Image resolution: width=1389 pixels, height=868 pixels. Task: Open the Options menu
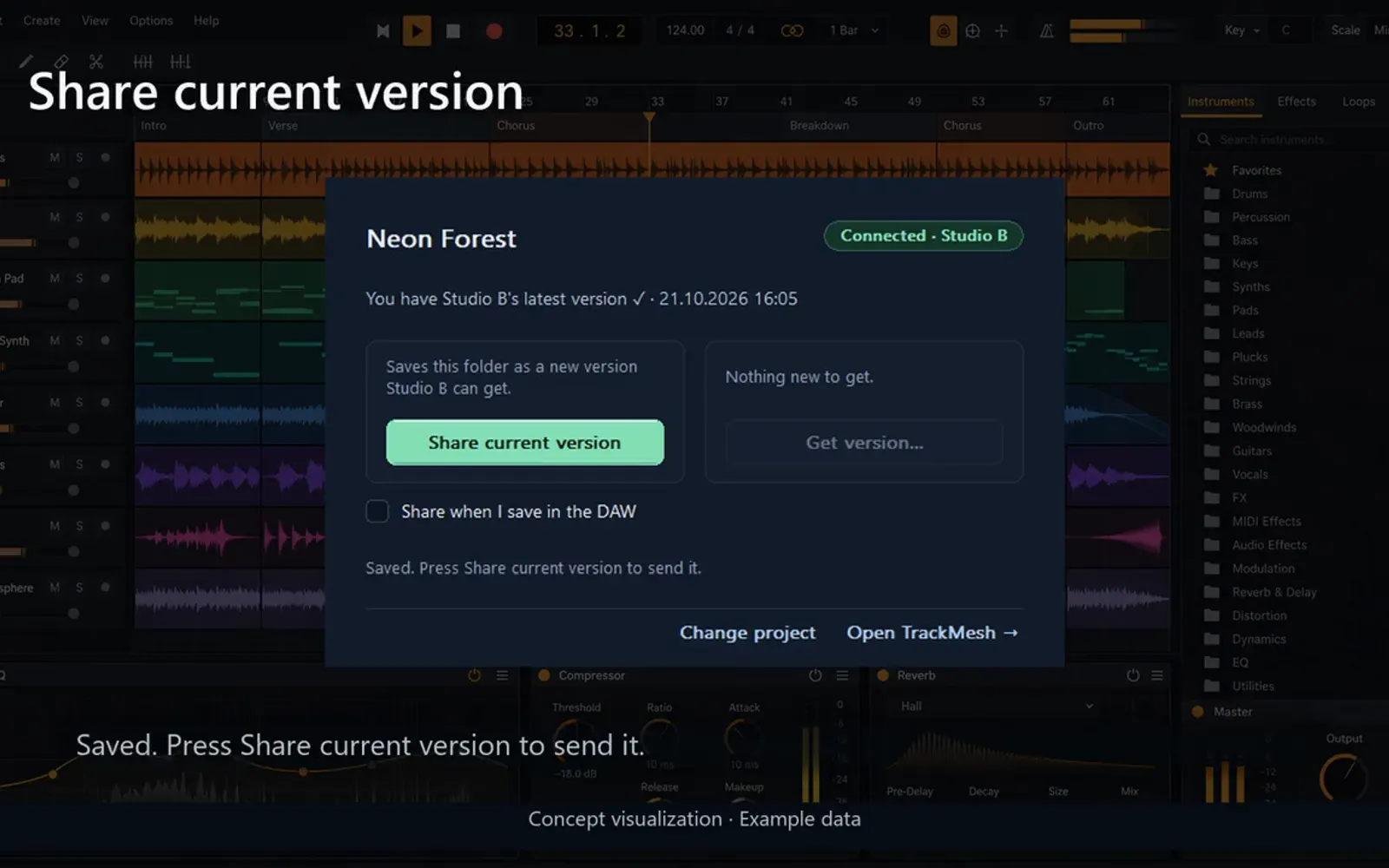(151, 21)
